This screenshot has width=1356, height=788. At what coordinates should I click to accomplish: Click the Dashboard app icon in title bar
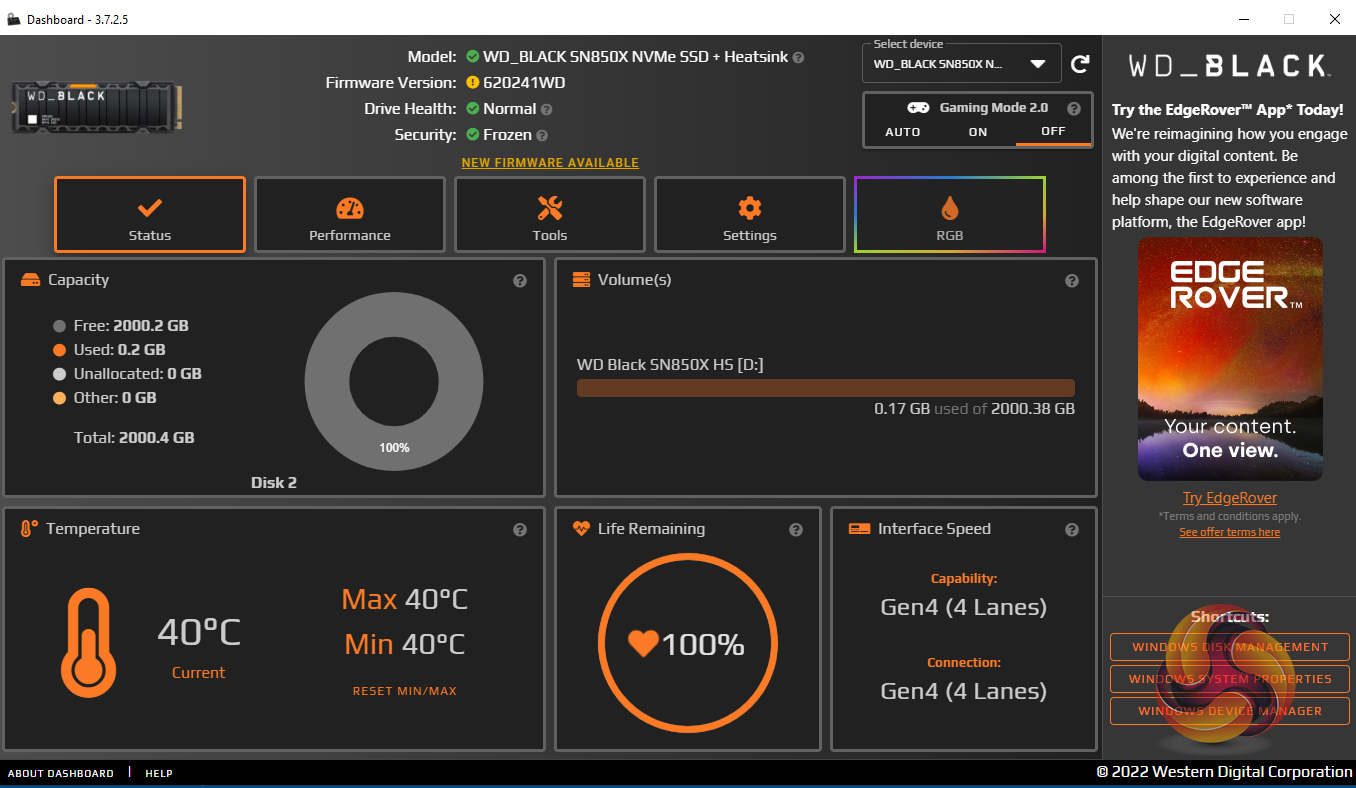pyautogui.click(x=14, y=19)
